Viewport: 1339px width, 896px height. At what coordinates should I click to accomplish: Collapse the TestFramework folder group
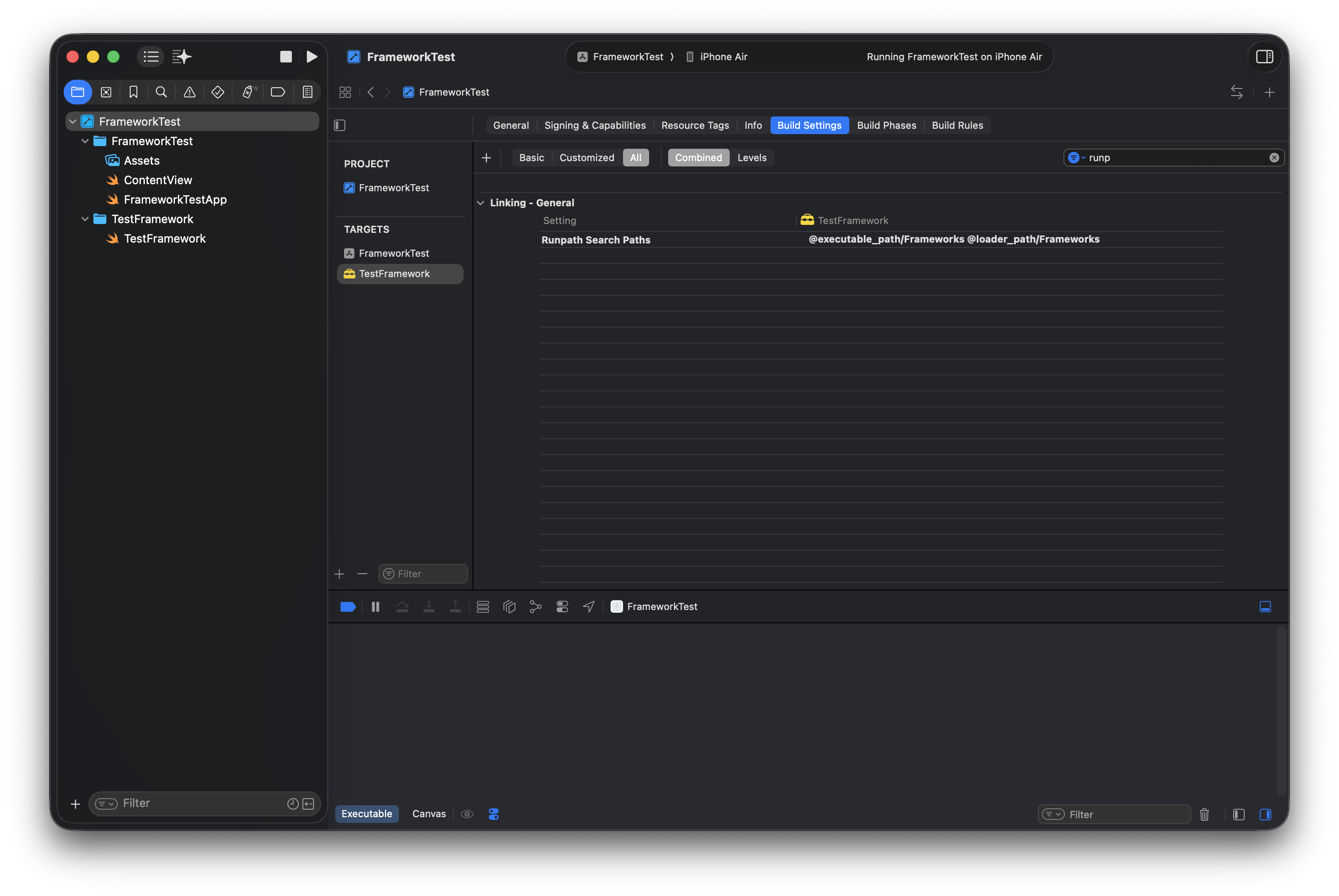[85, 219]
